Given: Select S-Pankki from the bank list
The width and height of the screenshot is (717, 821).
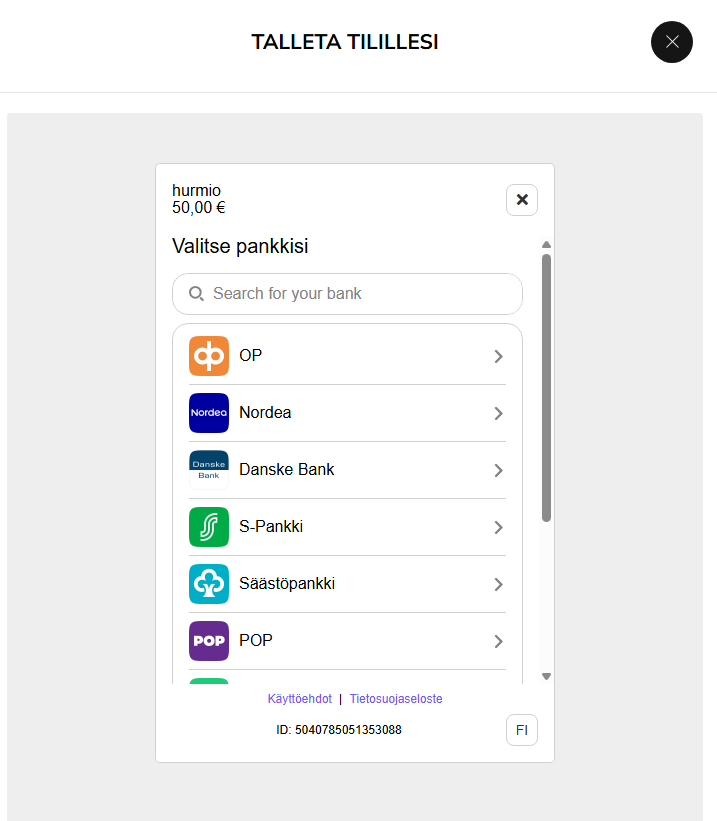Looking at the screenshot, I should [x=271, y=527].
